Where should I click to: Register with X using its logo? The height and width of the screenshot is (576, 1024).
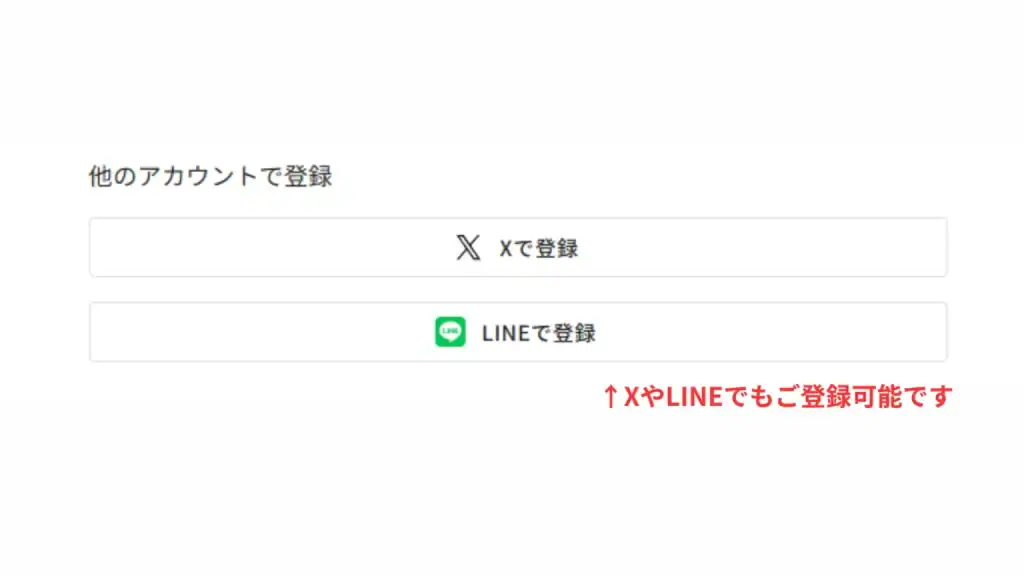tap(468, 248)
